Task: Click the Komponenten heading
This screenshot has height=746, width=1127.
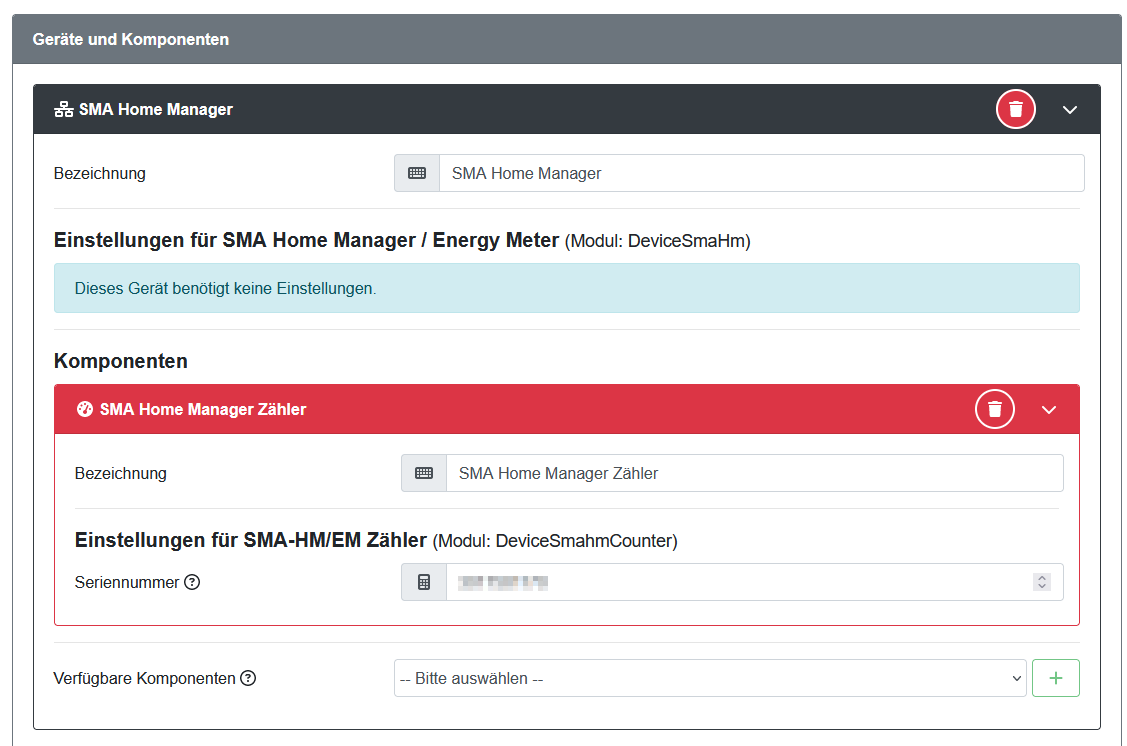Action: [121, 361]
